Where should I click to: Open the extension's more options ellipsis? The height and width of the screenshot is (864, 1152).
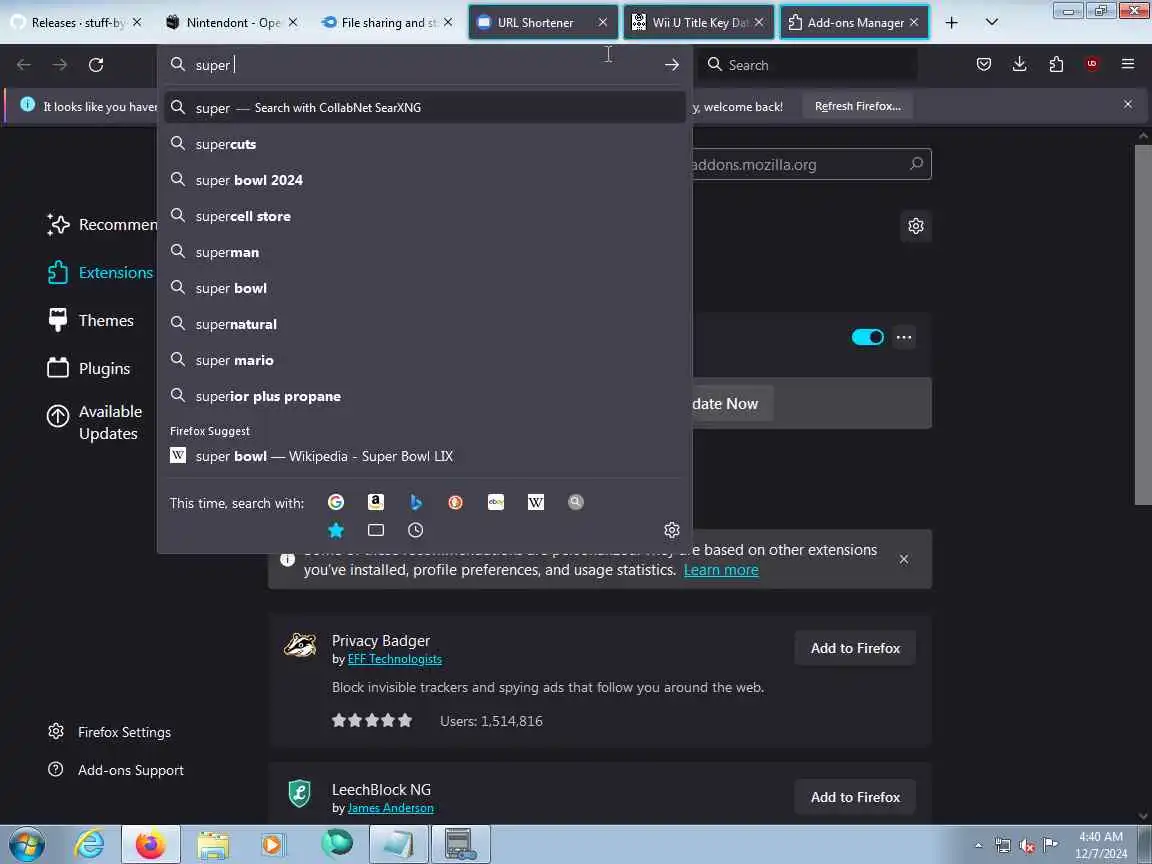coord(904,337)
